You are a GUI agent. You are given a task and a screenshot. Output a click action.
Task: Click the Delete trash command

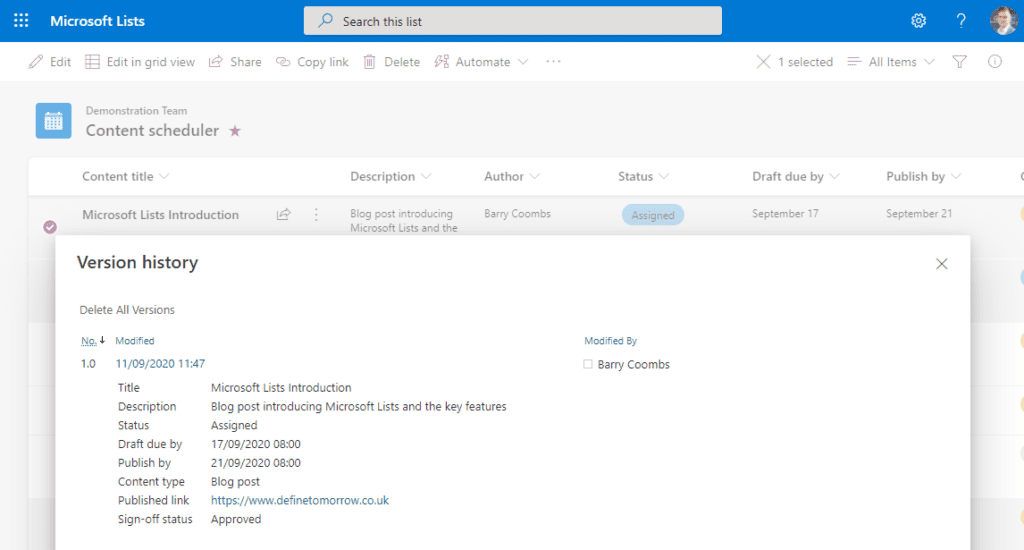(392, 62)
